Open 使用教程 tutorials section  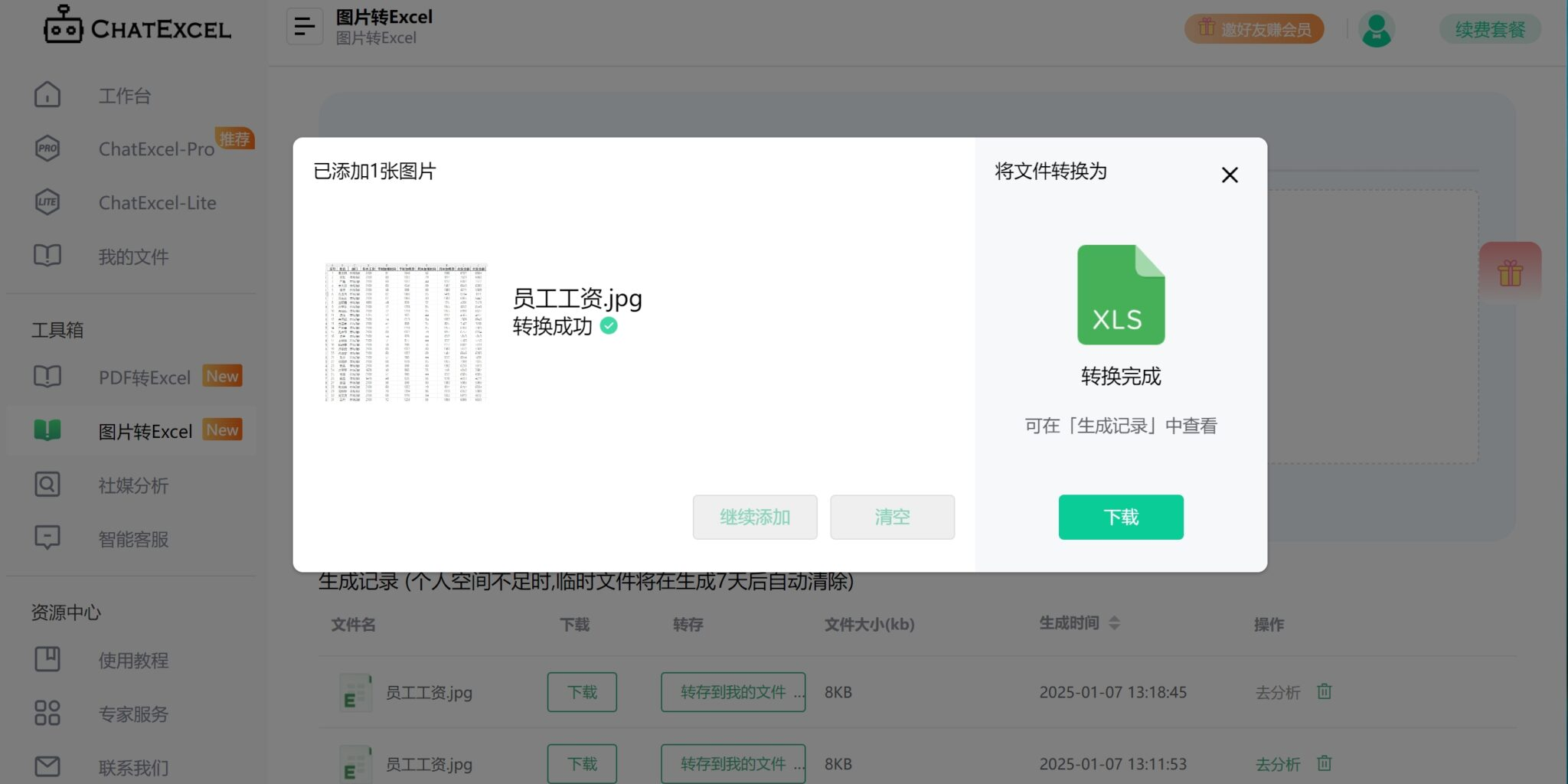pyautogui.click(x=133, y=660)
